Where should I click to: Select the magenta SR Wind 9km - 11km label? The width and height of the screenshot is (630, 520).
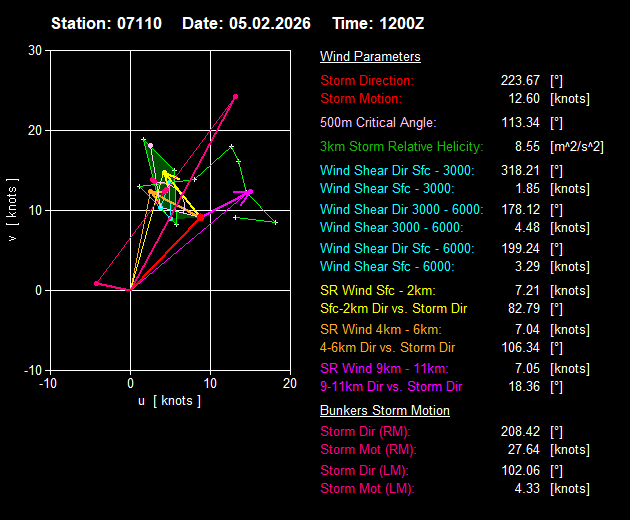[x=384, y=368]
